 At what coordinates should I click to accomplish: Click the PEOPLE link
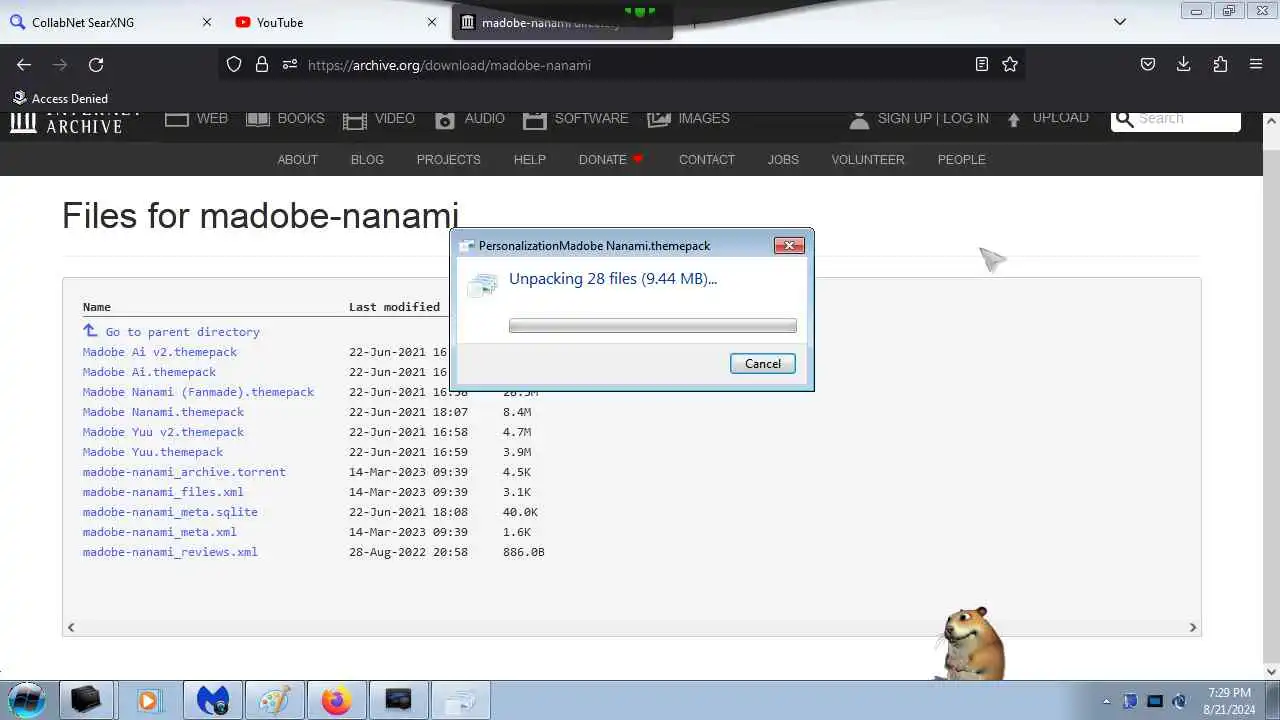click(x=961, y=160)
